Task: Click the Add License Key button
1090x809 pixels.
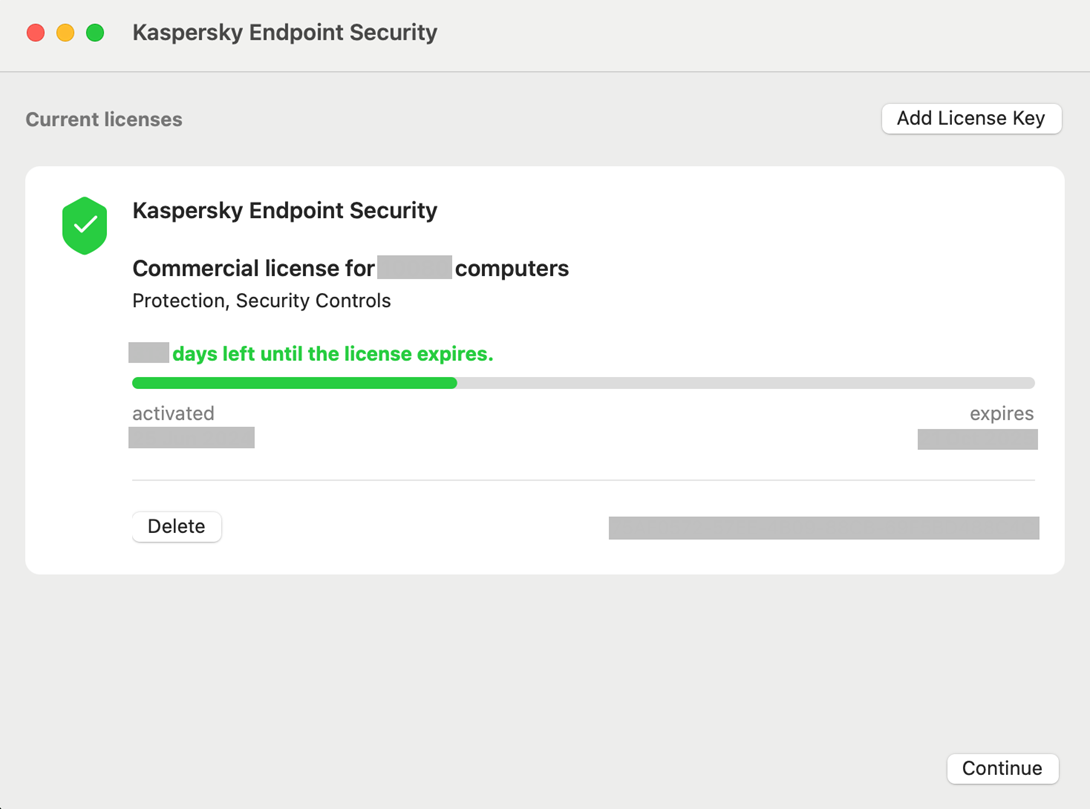Action: tap(970, 118)
